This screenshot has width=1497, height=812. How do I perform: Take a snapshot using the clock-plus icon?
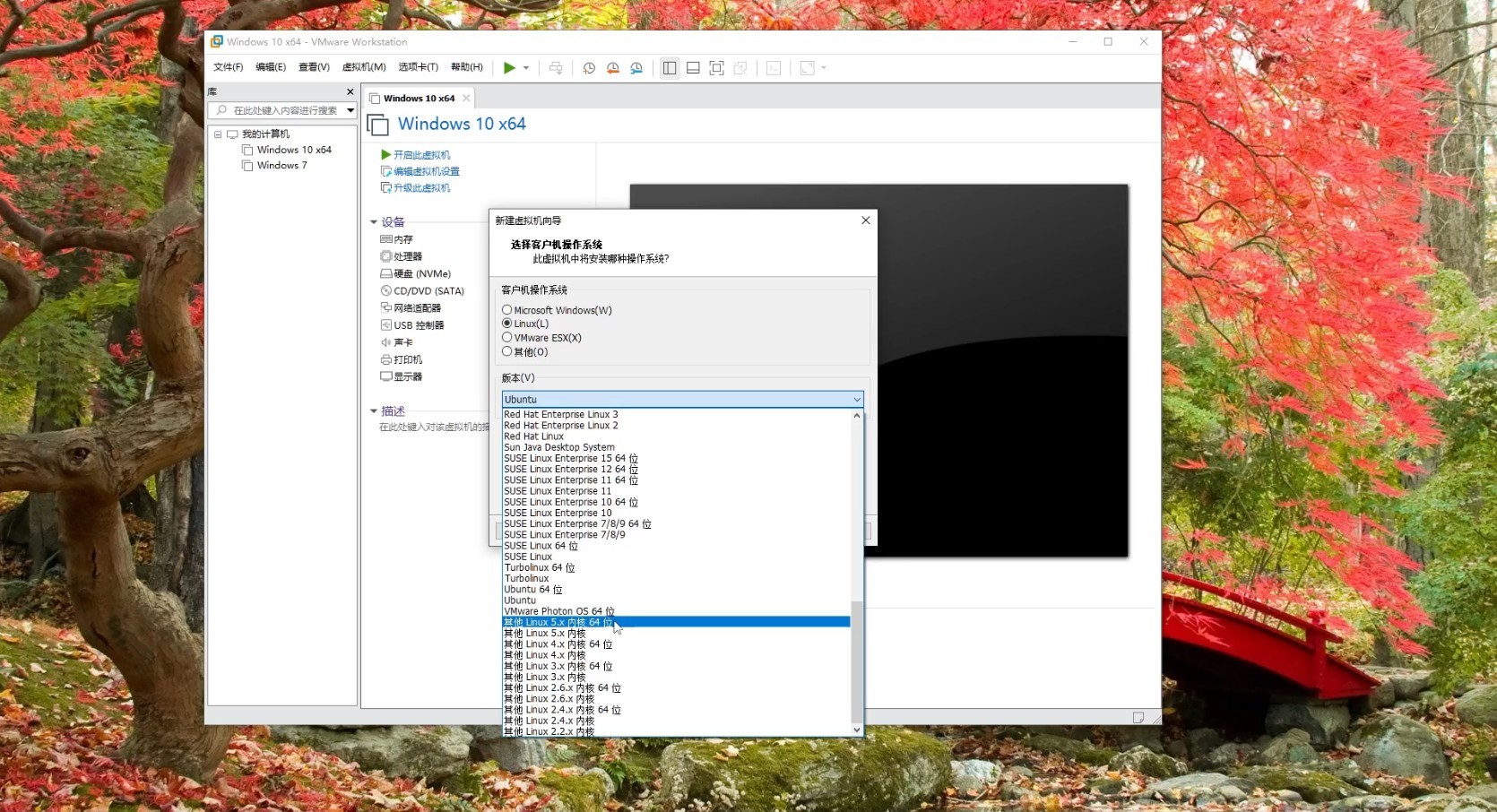[589, 68]
